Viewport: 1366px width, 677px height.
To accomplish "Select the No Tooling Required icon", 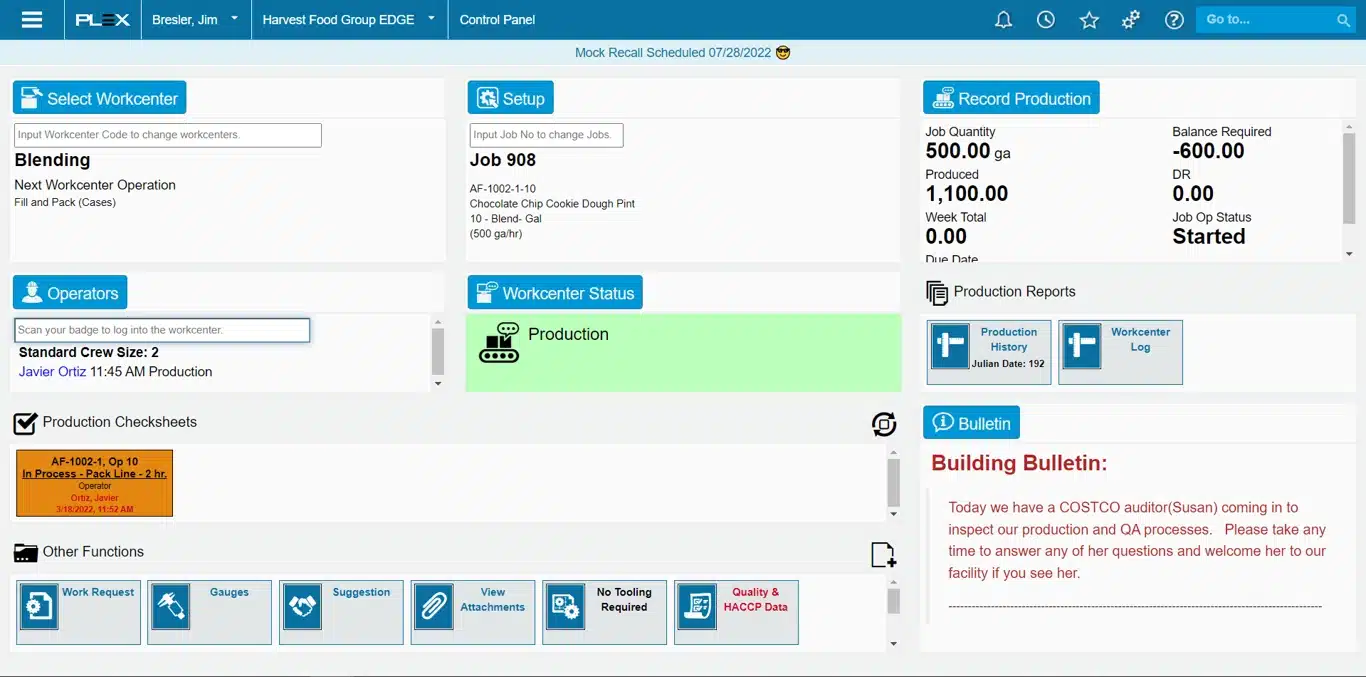I will [x=604, y=612].
